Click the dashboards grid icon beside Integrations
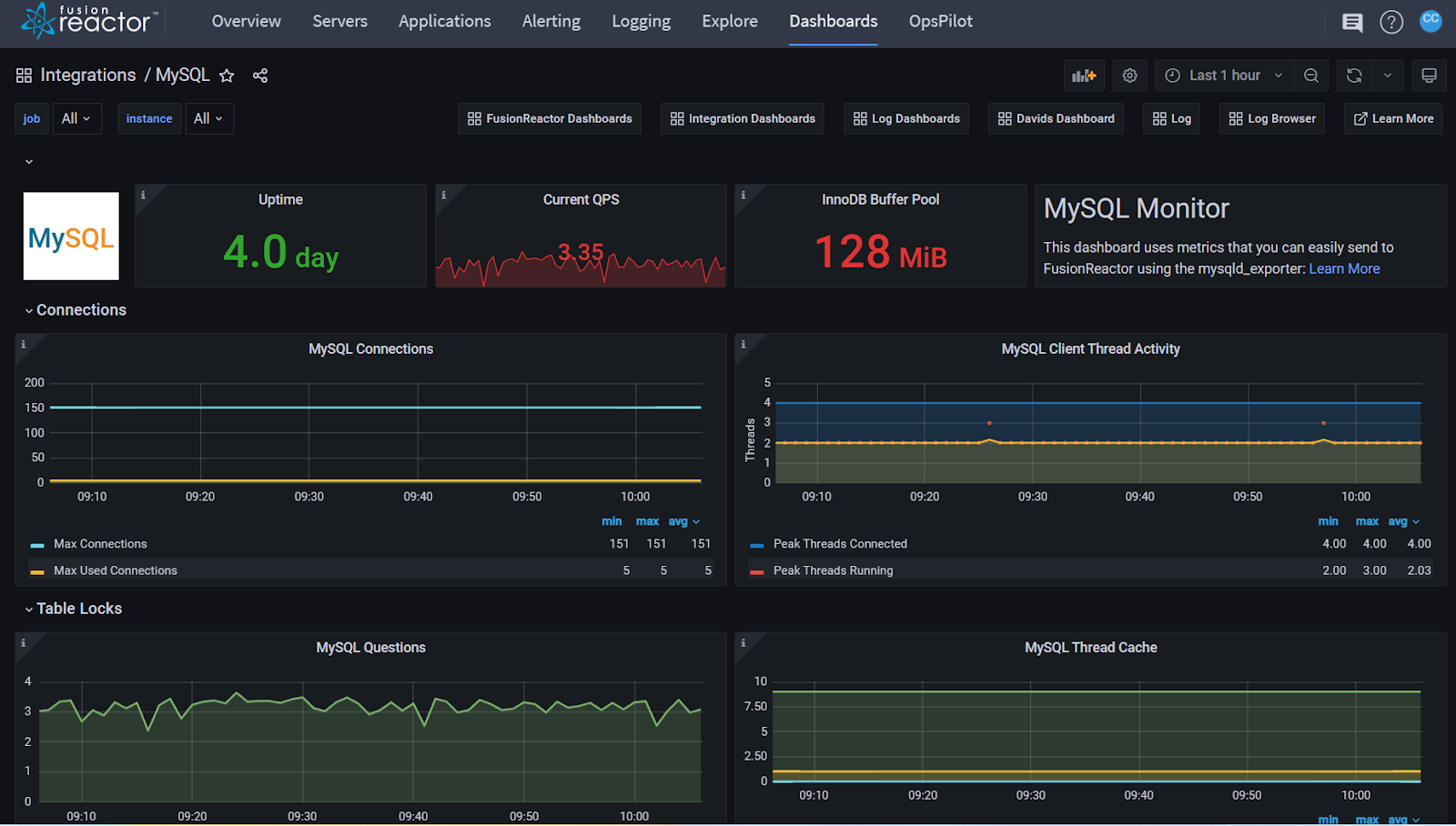The image size is (1456, 826). (x=24, y=76)
